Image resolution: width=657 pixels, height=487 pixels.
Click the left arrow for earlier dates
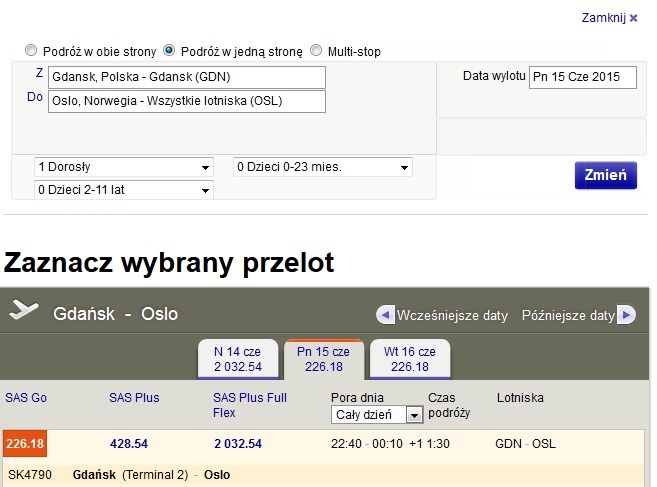point(385,315)
